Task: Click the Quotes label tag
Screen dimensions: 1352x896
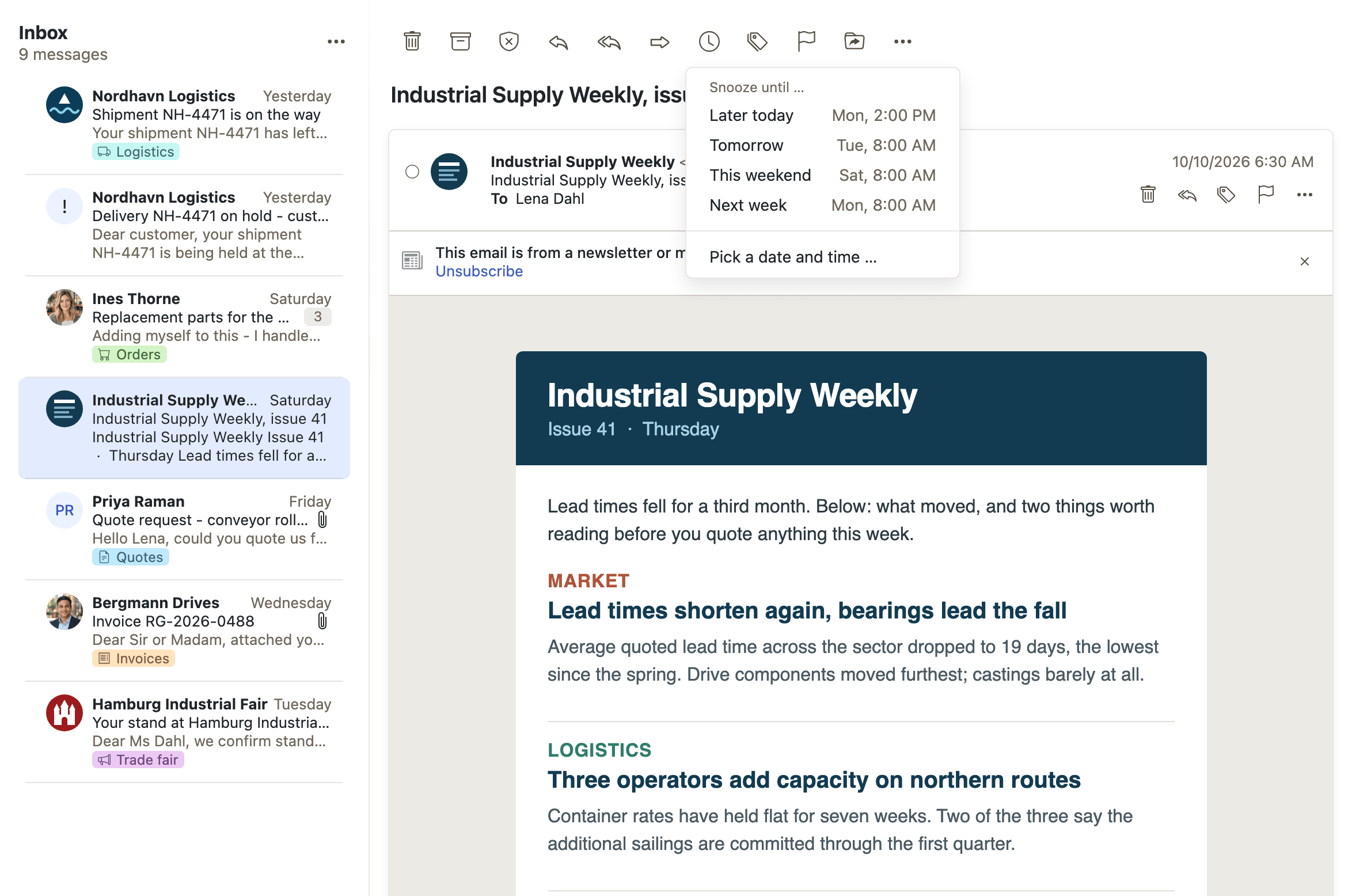Action: point(131,557)
